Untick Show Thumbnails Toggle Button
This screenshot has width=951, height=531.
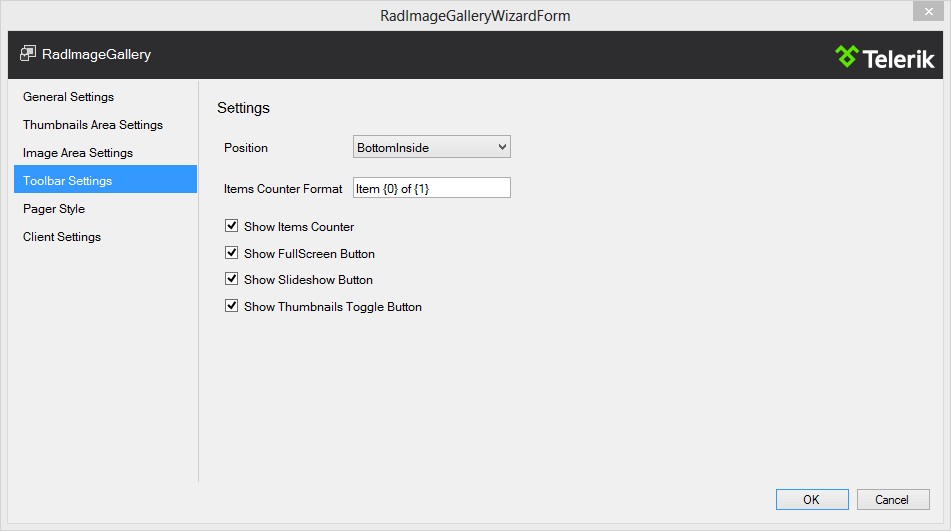232,307
